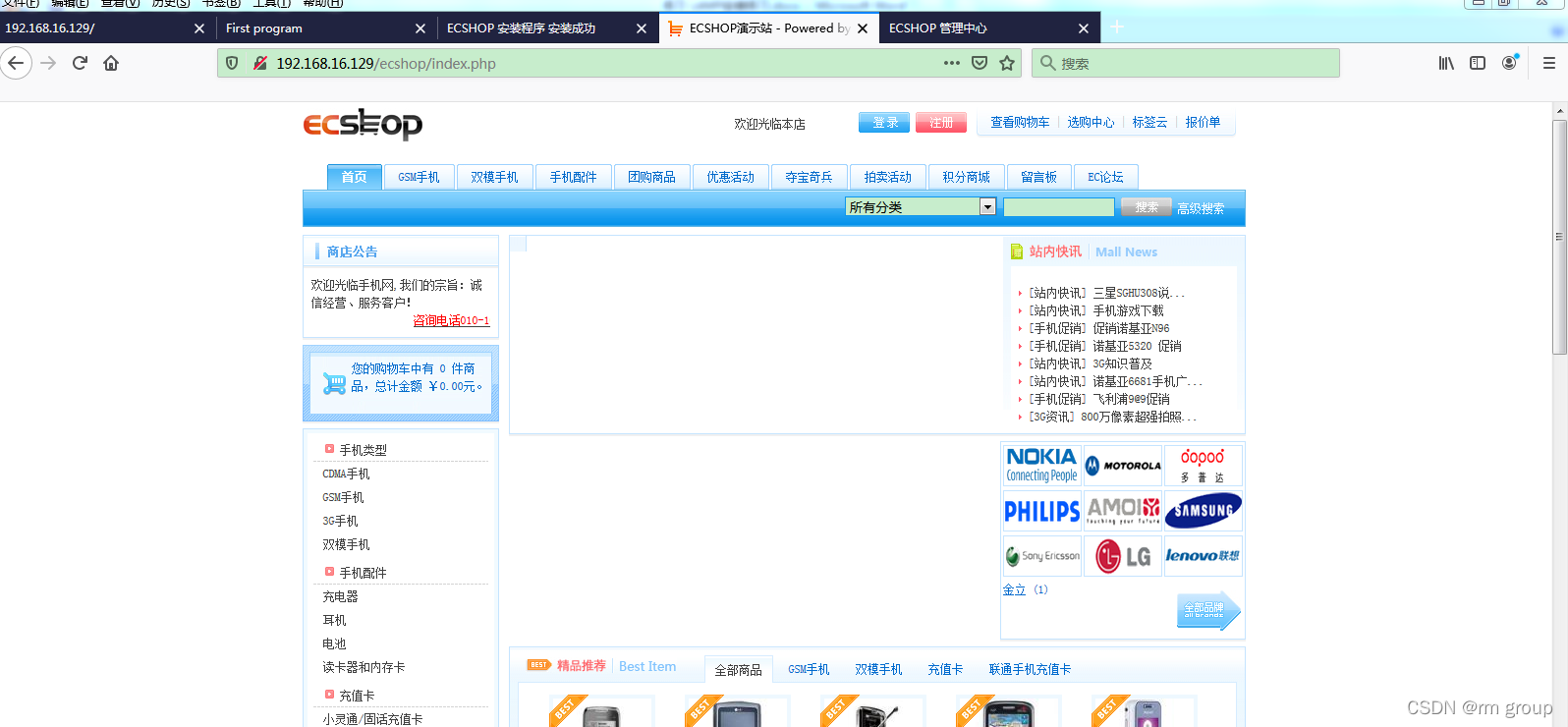Open 标签云 link
This screenshot has height=727, width=1568.
(x=1149, y=122)
